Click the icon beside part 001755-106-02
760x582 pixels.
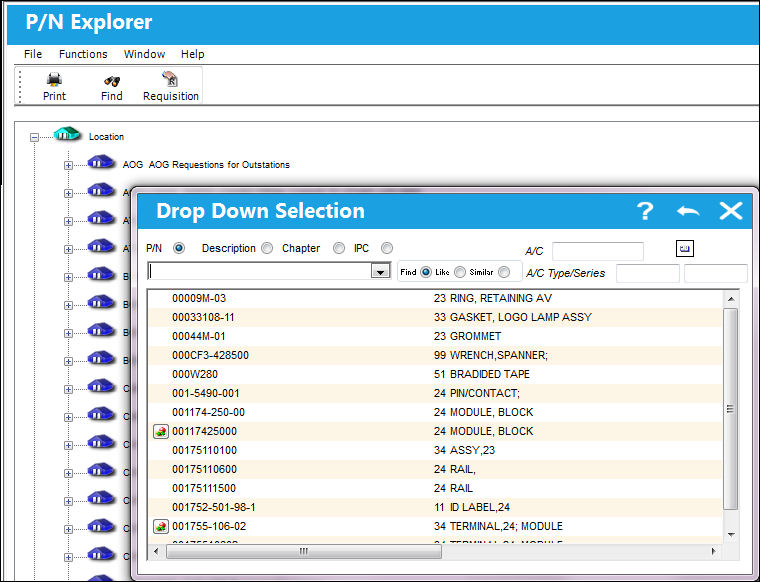coord(161,526)
